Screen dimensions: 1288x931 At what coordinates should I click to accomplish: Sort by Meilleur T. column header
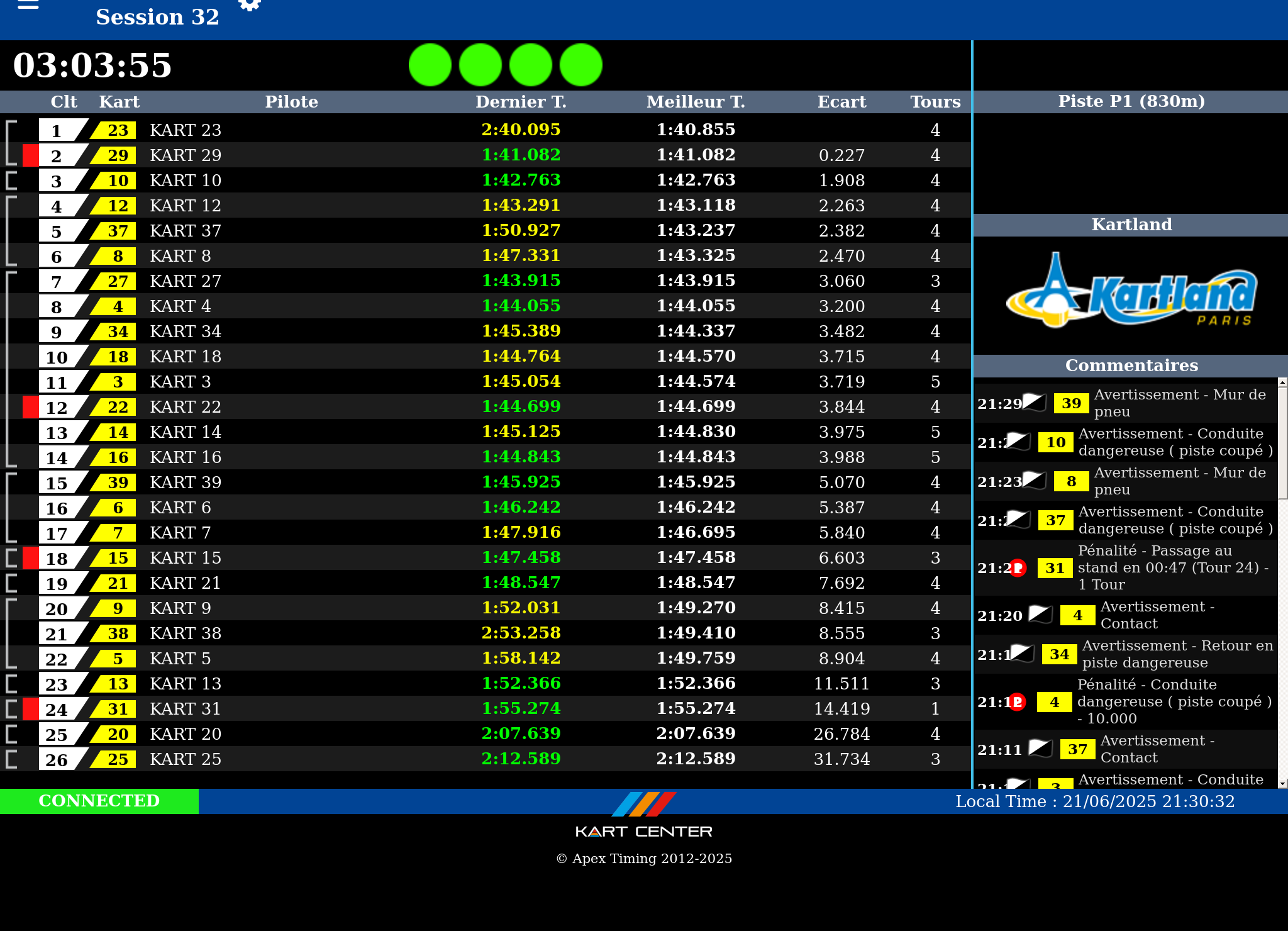696,102
